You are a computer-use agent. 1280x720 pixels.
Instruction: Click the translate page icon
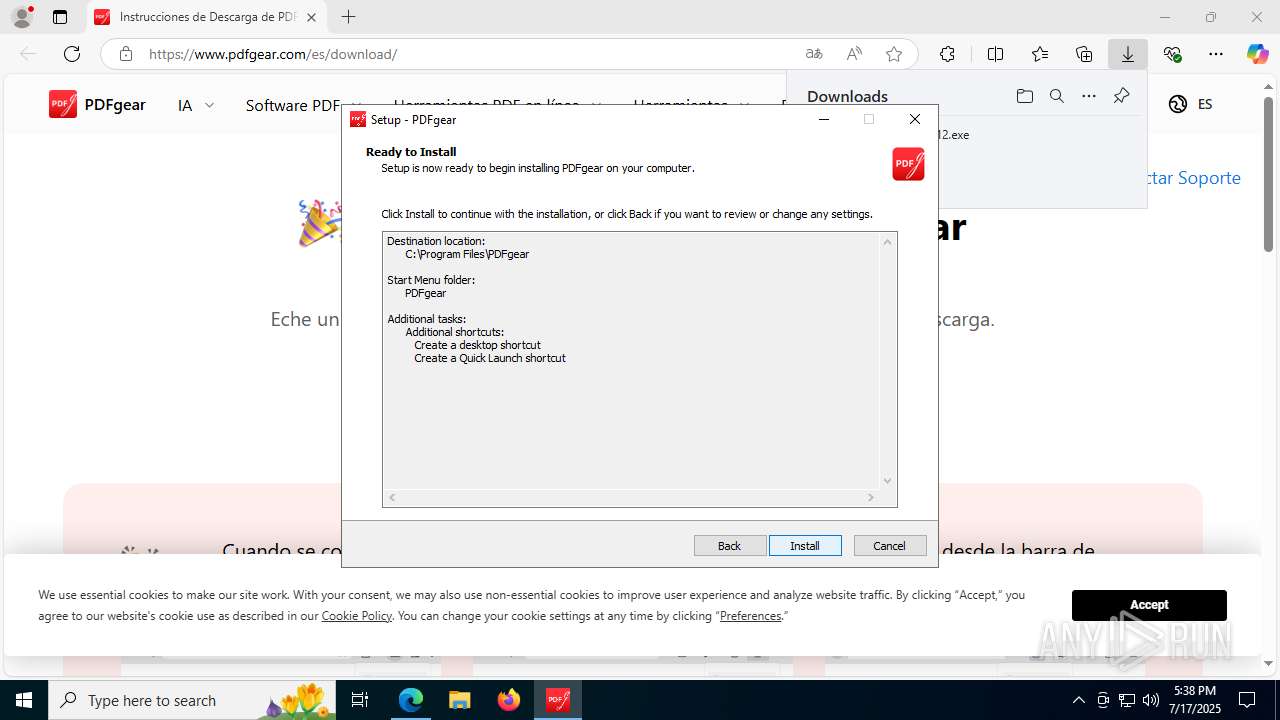point(814,54)
